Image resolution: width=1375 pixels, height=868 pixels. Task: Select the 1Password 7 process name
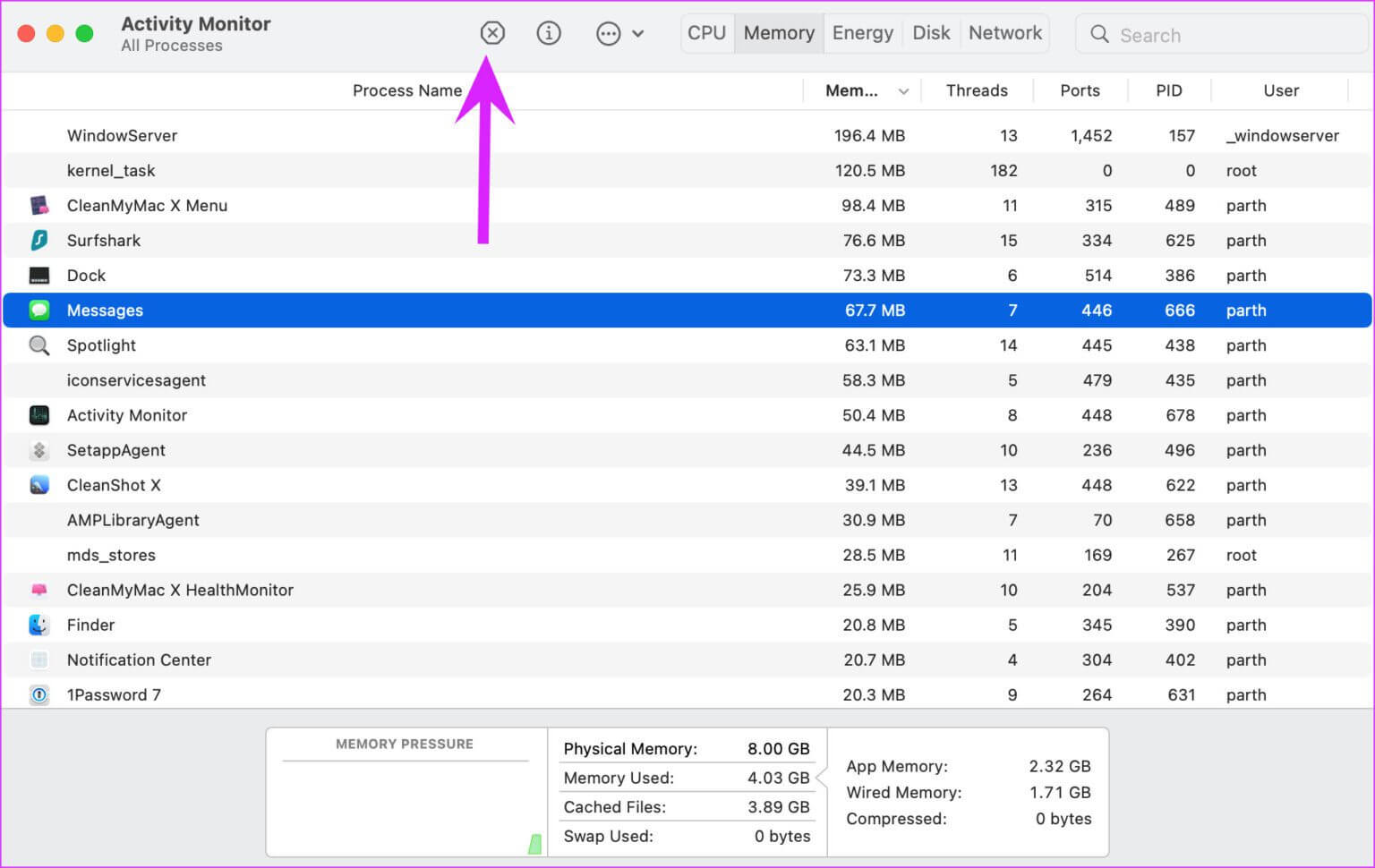114,694
